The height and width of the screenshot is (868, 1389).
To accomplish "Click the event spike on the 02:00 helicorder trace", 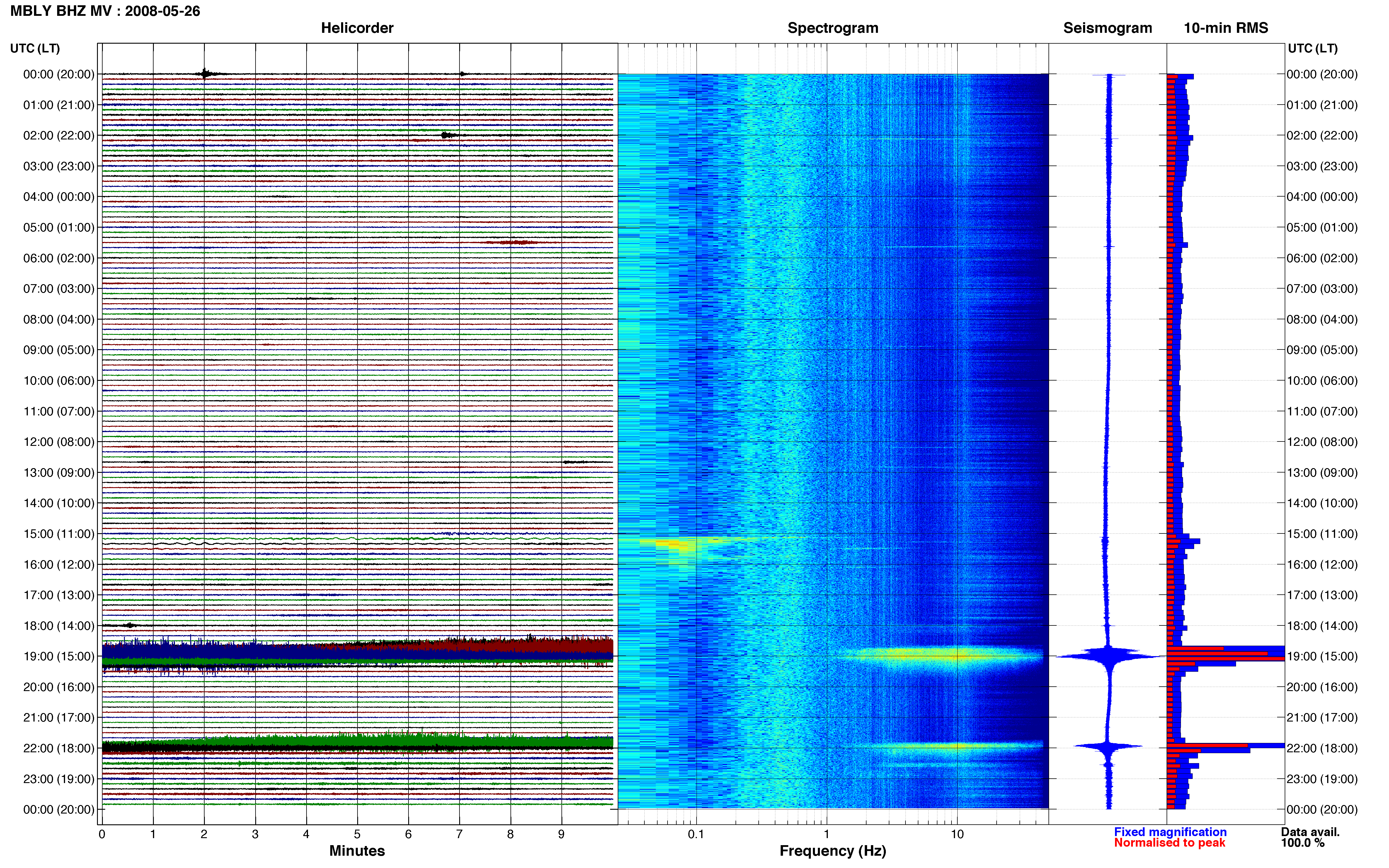I will point(447,135).
